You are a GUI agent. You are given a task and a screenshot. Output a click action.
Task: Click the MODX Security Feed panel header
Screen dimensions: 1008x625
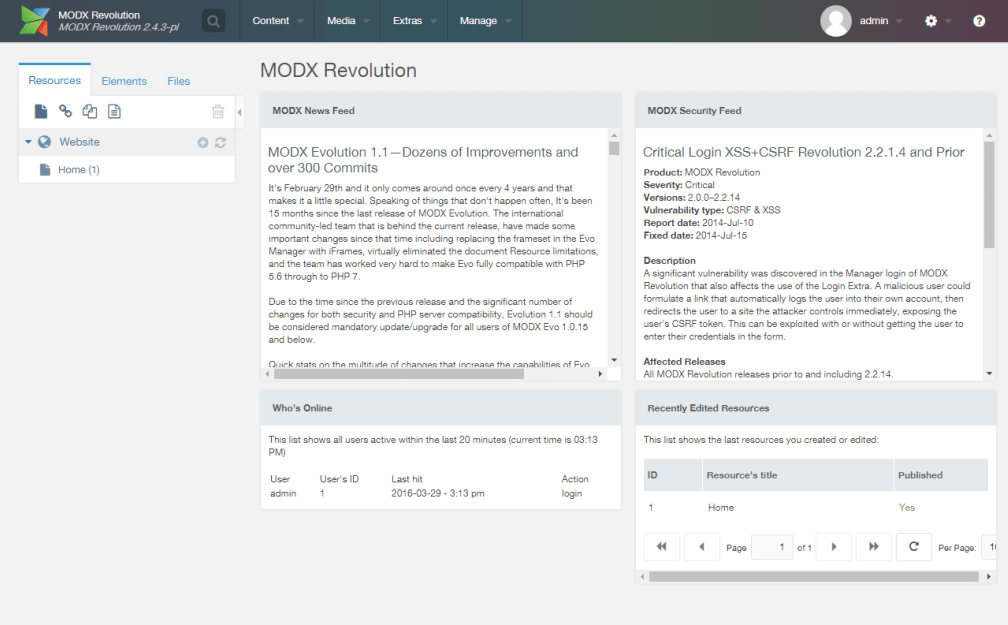coord(815,111)
